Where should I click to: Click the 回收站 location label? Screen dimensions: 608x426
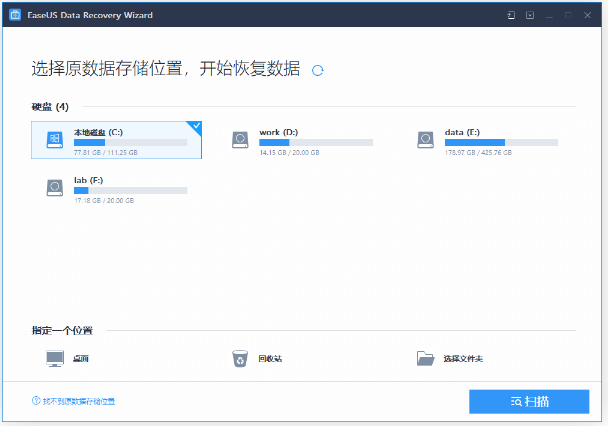pyautogui.click(x=270, y=359)
